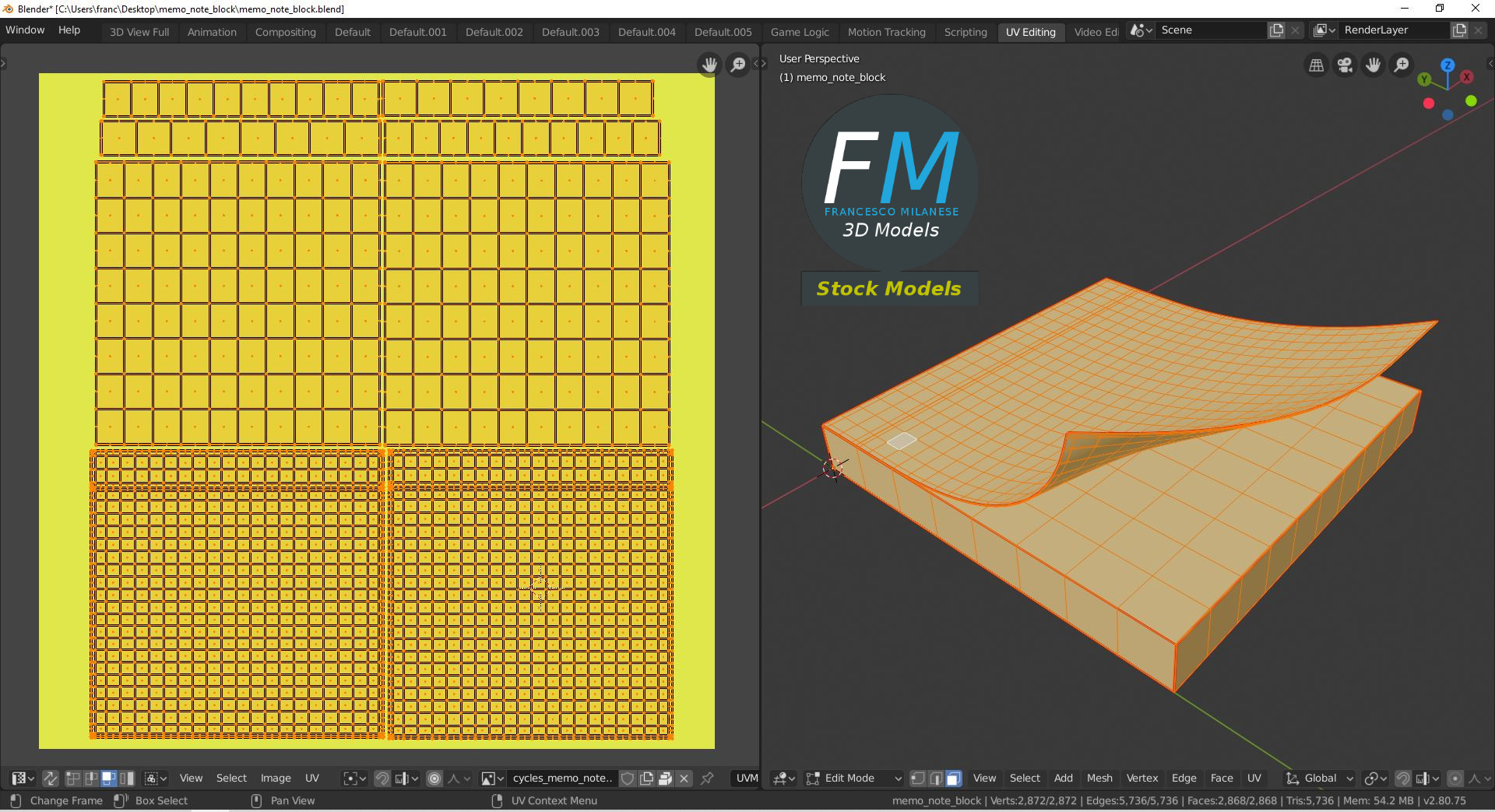1495x812 pixels.
Task: Click the zoom magnifier in UV editor
Action: pos(737,65)
